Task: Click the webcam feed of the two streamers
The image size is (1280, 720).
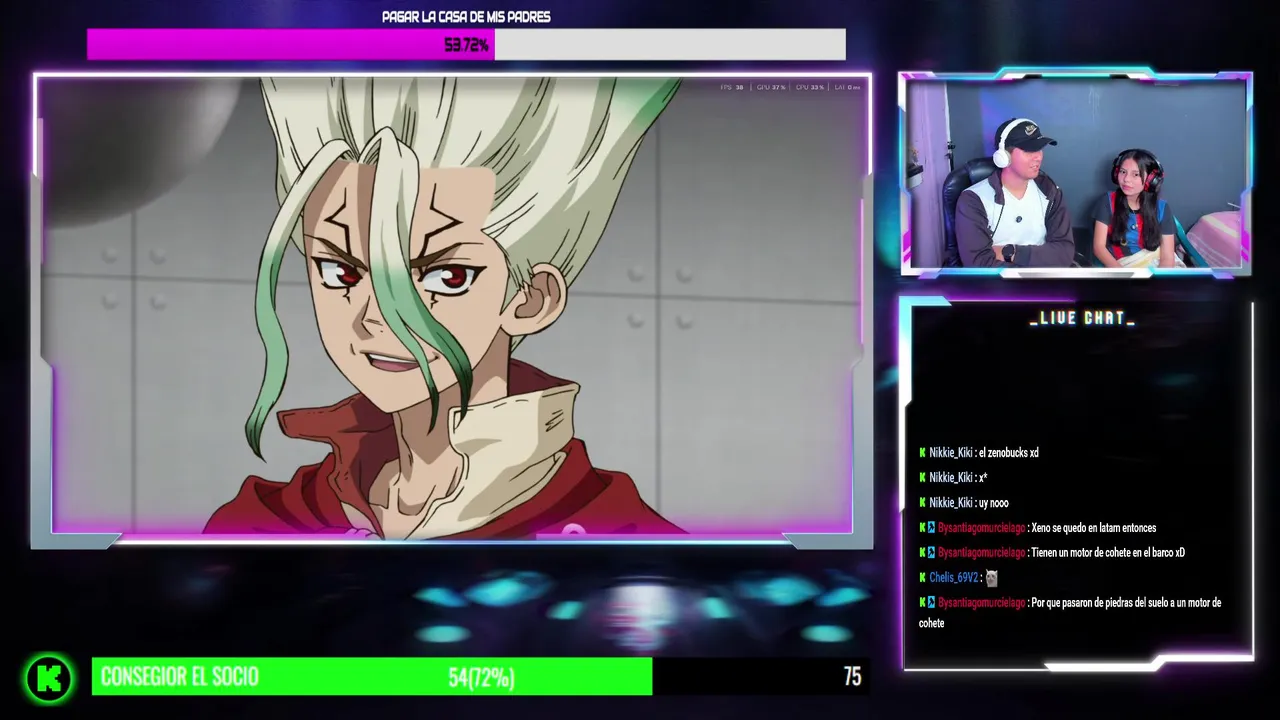Action: point(1075,172)
